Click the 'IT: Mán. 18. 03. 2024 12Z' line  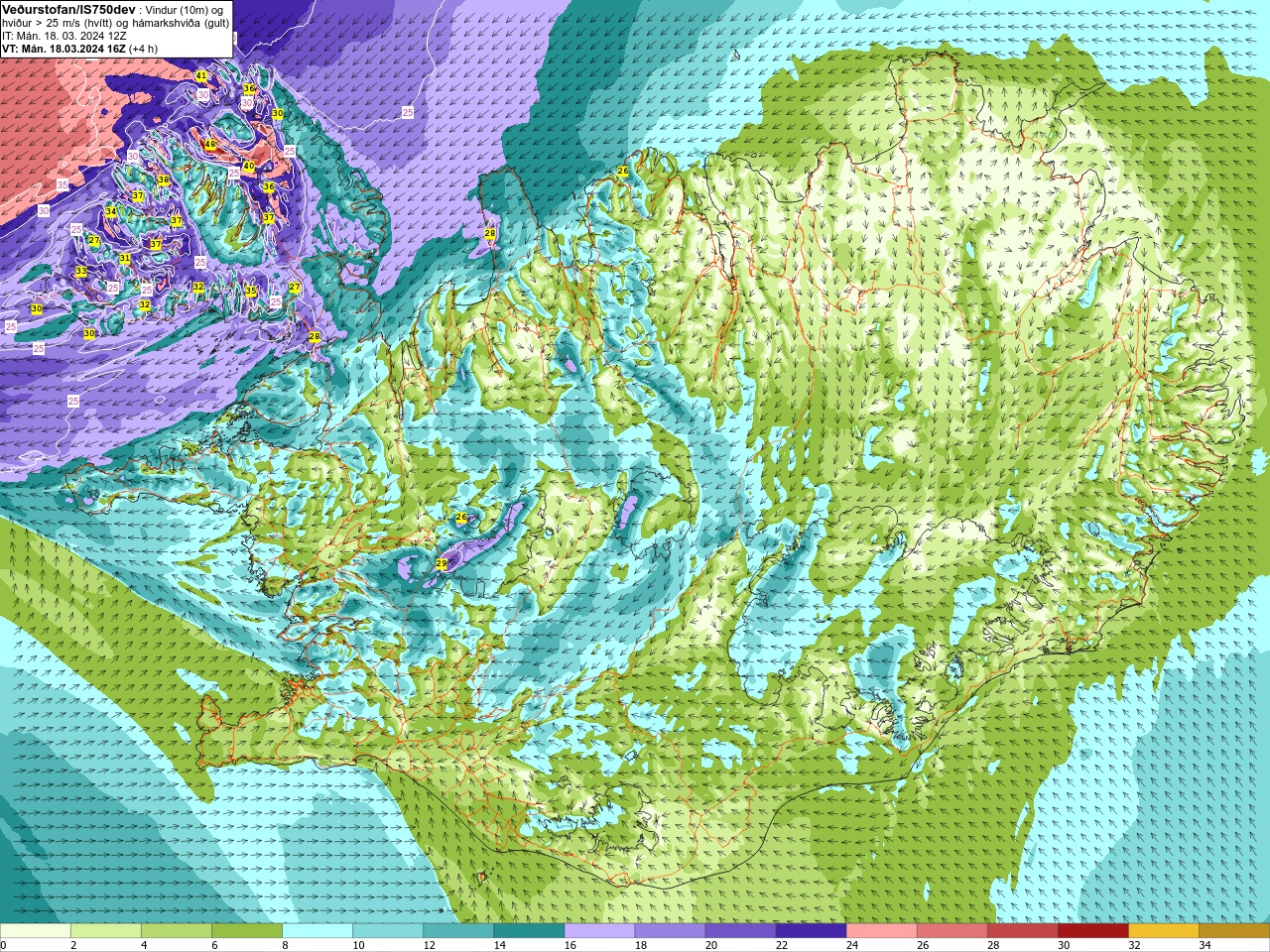click(64, 36)
